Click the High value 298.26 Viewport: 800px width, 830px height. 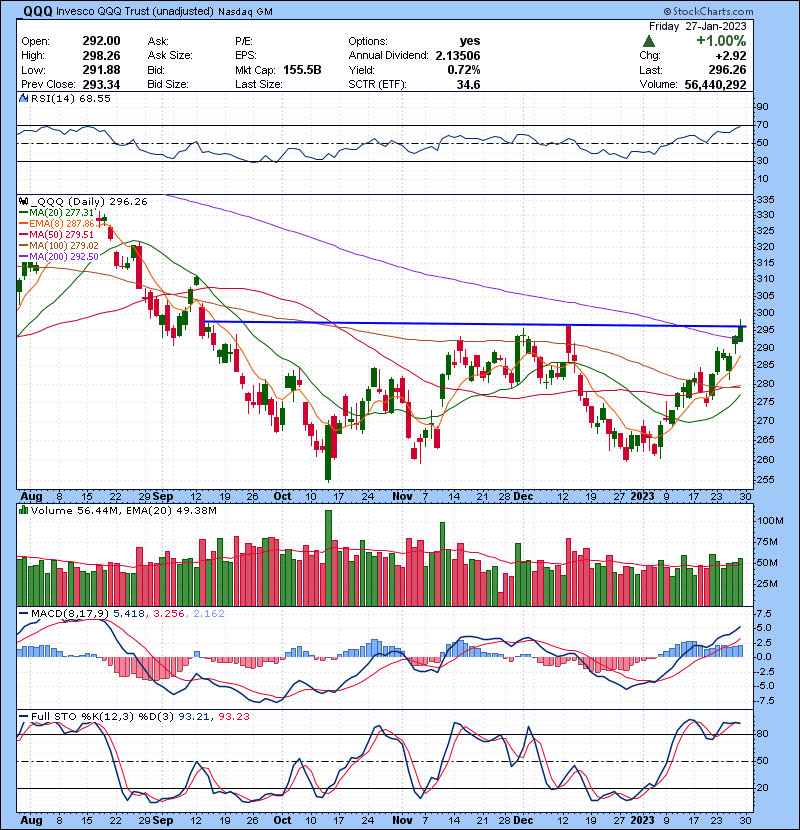(x=101, y=56)
